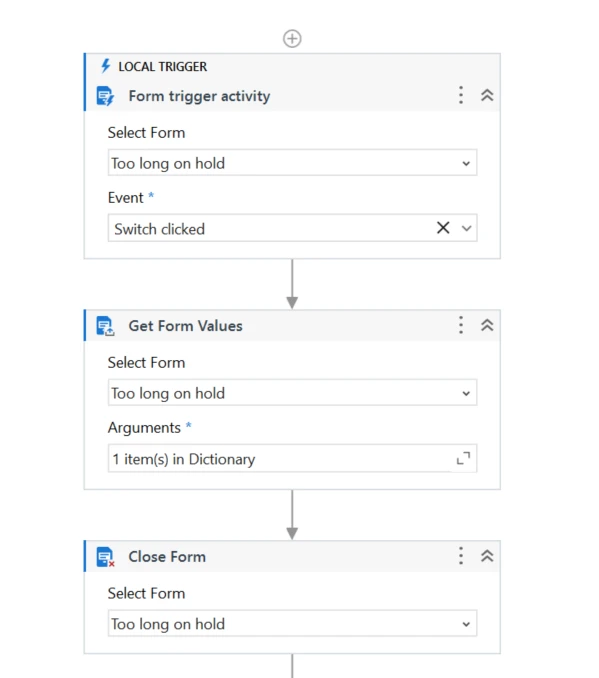Click the add activity plus icon at top
Viewport: 599px width, 678px height.
(292, 38)
